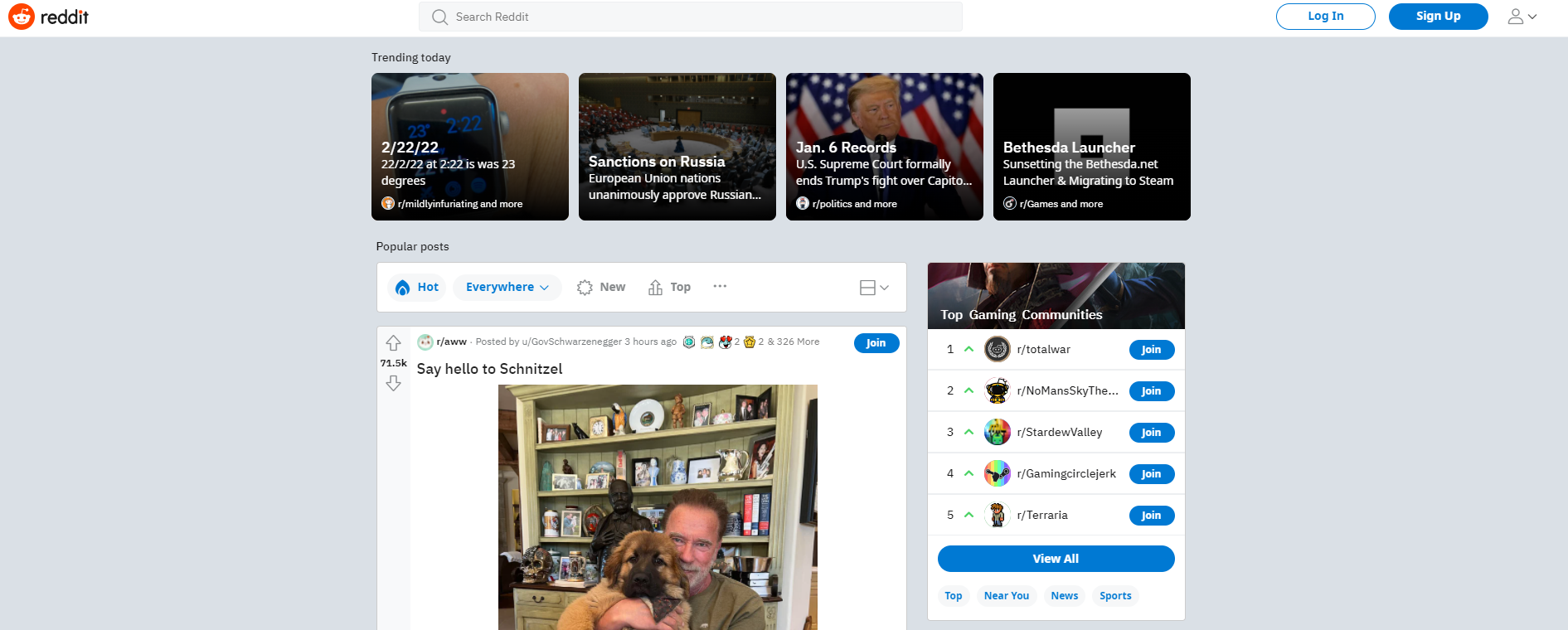Open the Sanctions on Russia trending card
Viewport: 1568px width, 630px height.
coord(677,147)
